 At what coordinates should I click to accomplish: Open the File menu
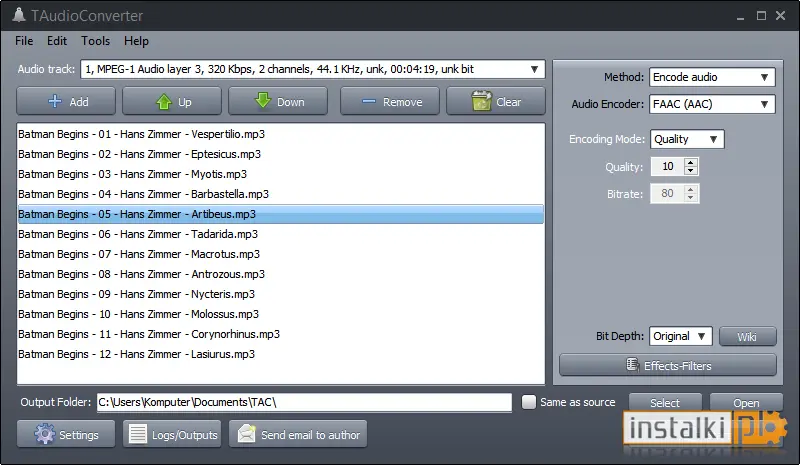coord(24,41)
